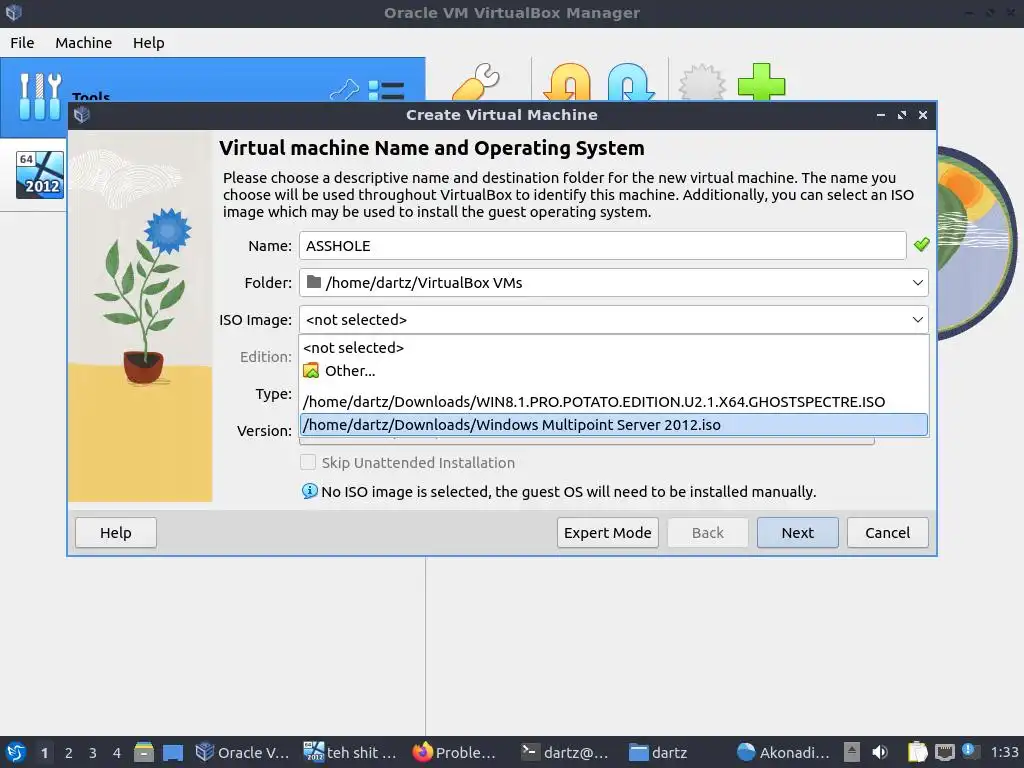Click into the Name field containing ASSHOLE

click(x=603, y=246)
